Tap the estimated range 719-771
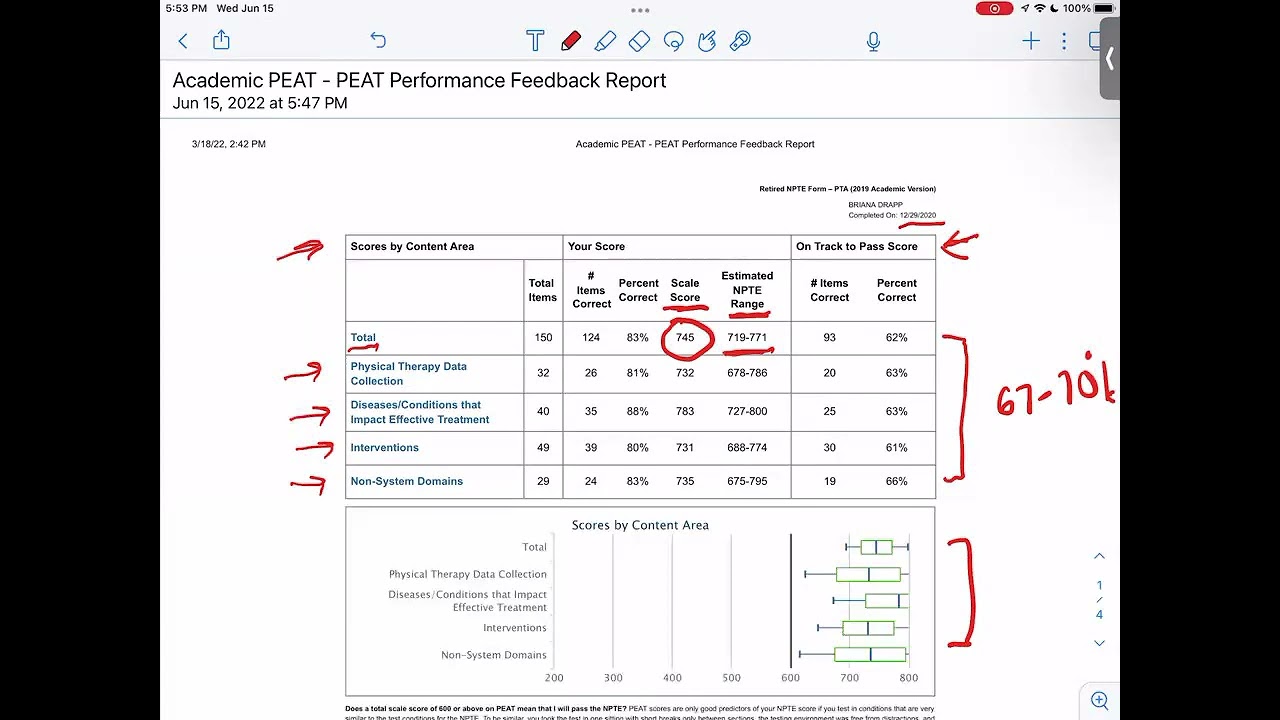1280x720 pixels. (x=747, y=338)
